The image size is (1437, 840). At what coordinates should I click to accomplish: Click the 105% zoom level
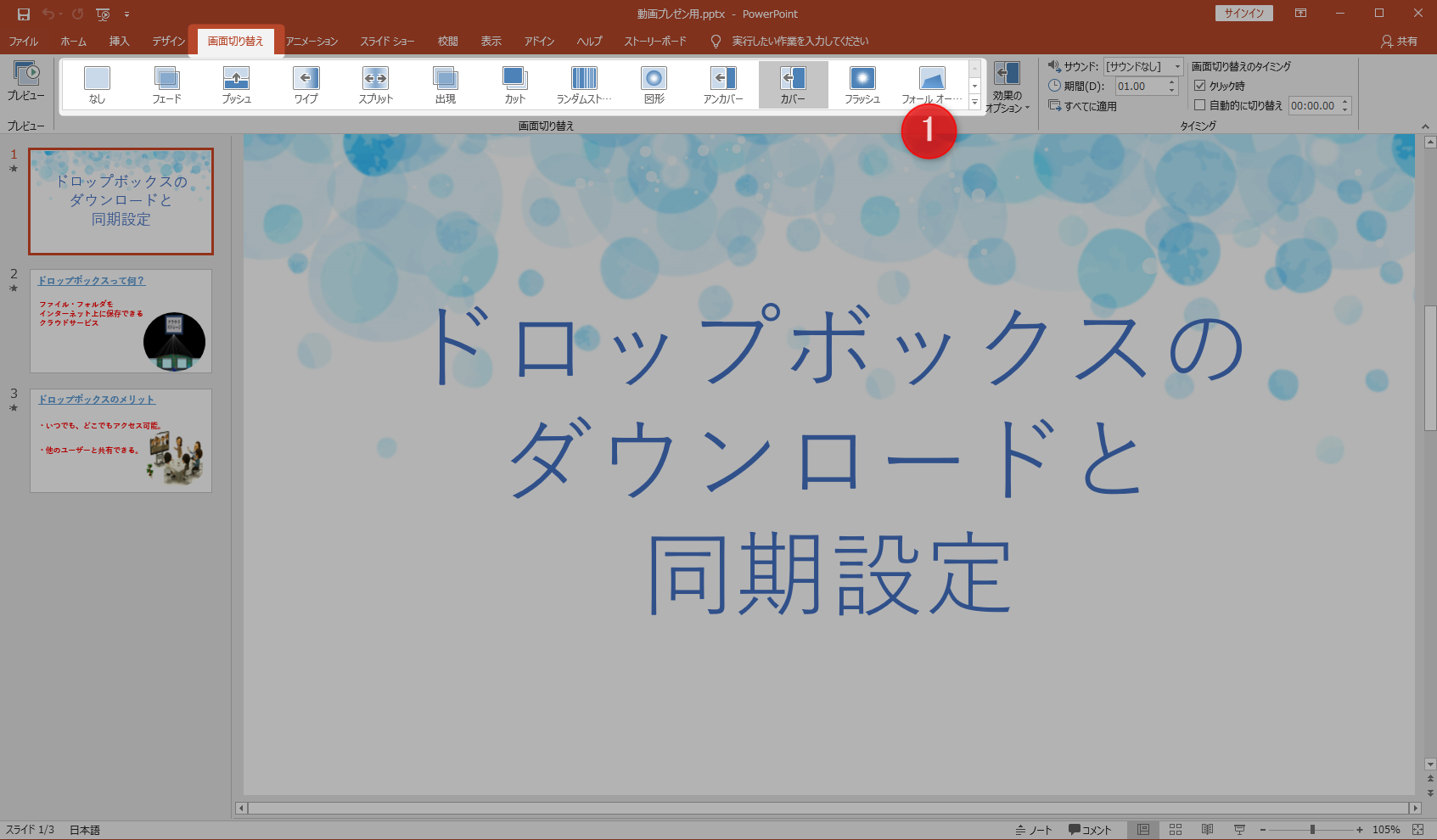point(1386,830)
